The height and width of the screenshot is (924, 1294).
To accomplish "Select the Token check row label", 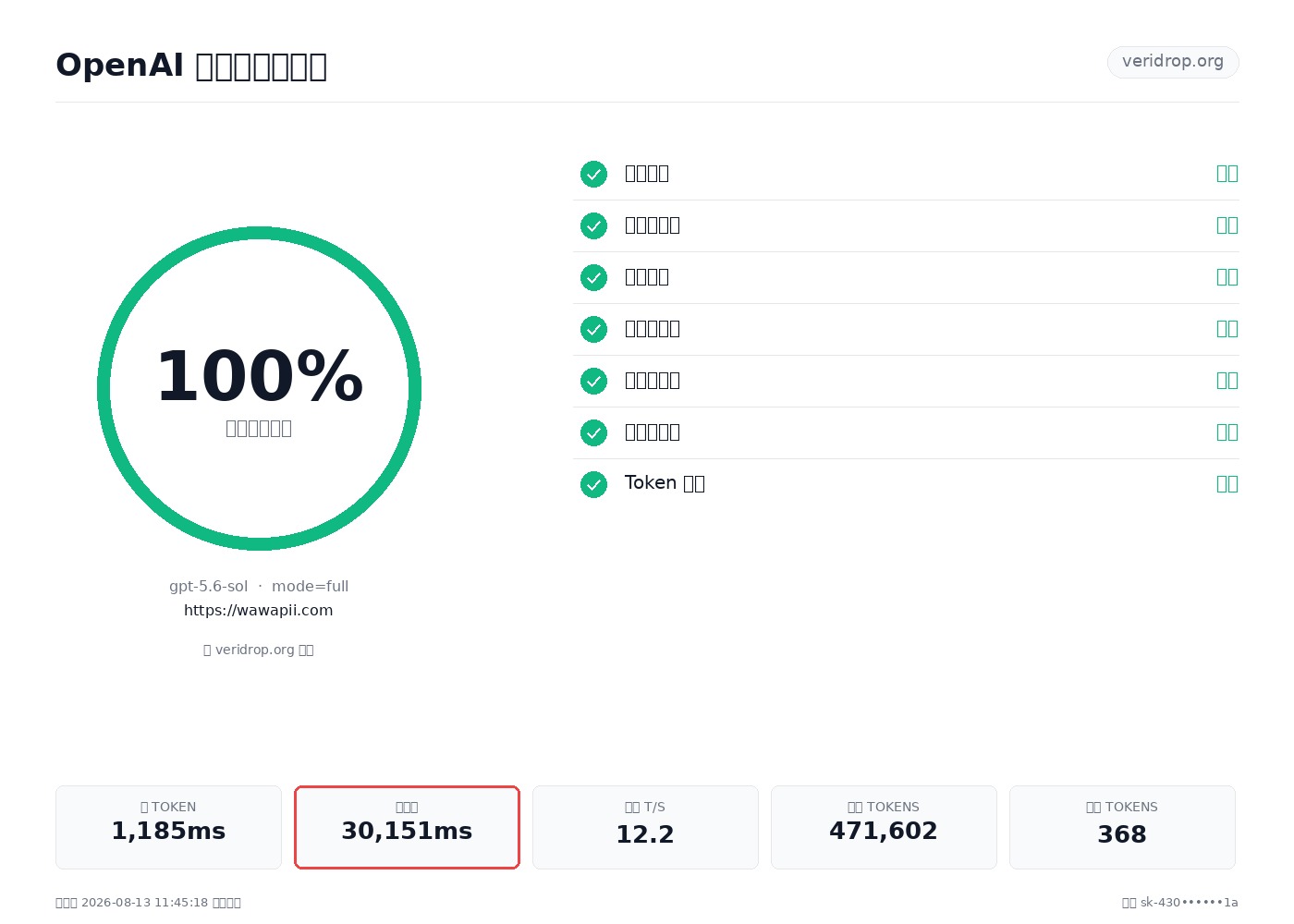I will click(665, 483).
